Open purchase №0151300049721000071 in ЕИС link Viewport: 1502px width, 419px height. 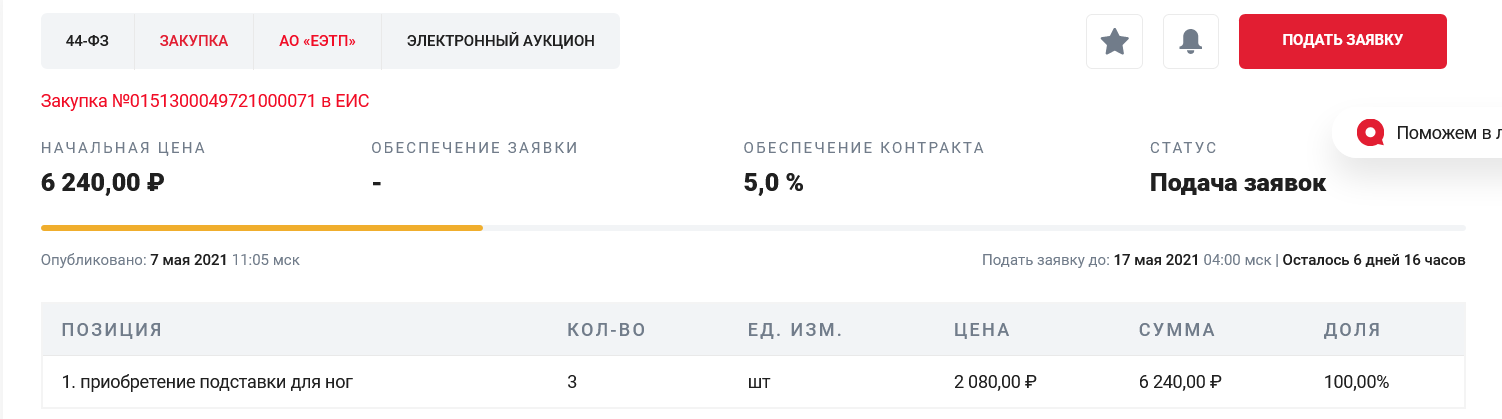coord(206,102)
